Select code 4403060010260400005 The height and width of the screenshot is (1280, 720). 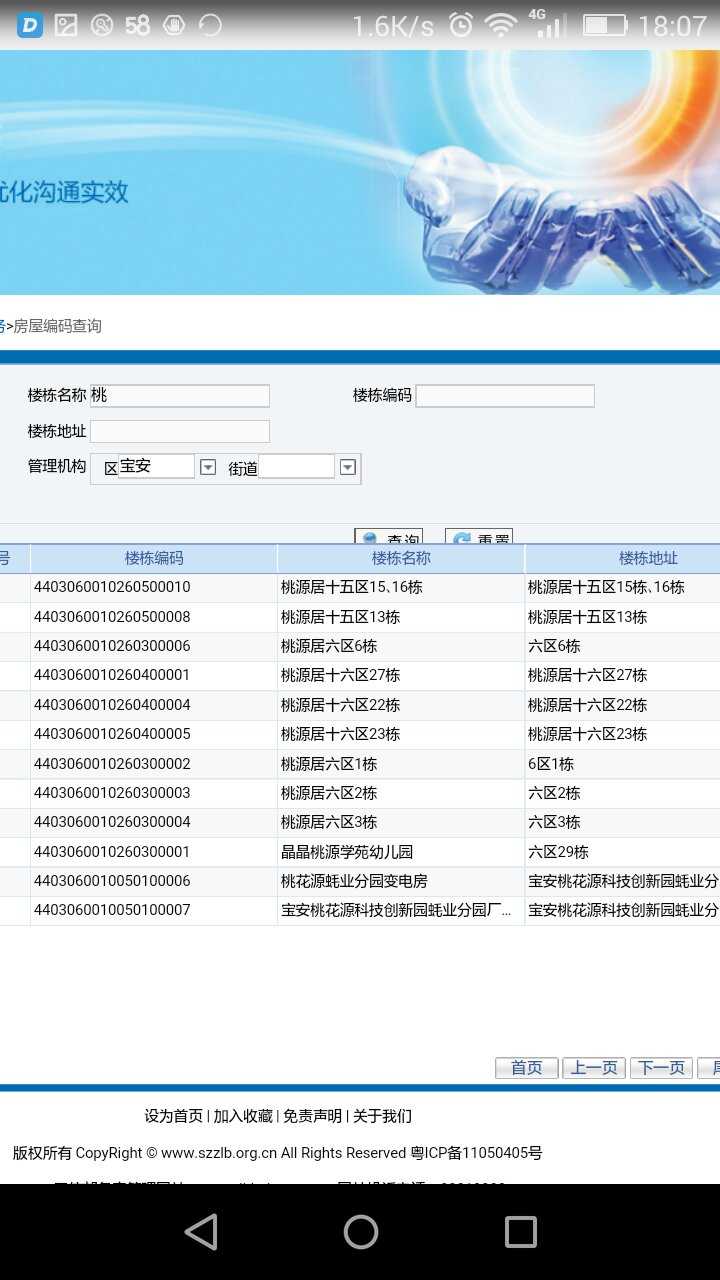click(112, 734)
